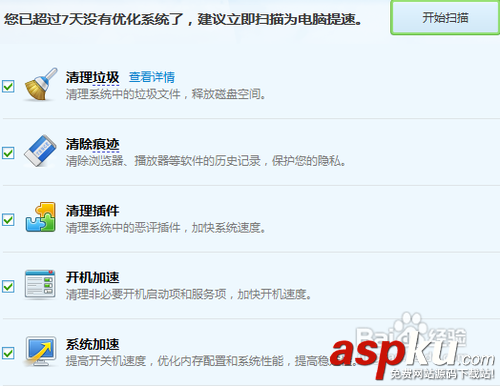Viewport: 500px width, 386px height.
Task: Click description 清理系统中的垃圾文件，释放磁盘空间
Action: pos(165,94)
